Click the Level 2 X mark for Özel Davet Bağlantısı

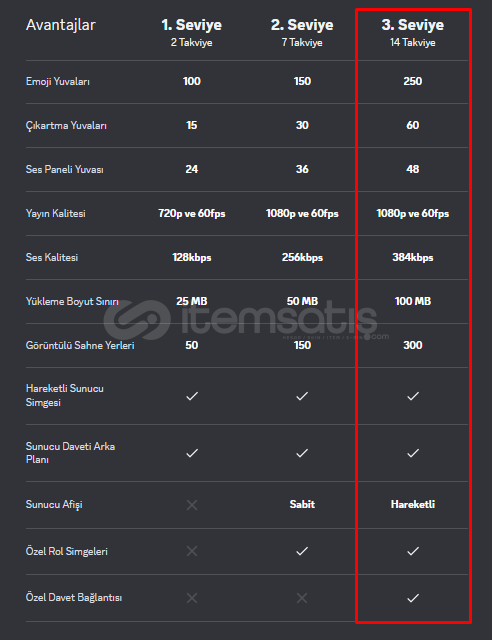(302, 598)
